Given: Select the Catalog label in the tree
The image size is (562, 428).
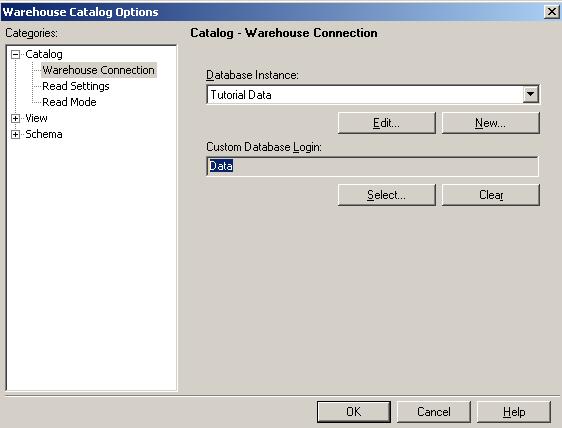Looking at the screenshot, I should pos(44,54).
